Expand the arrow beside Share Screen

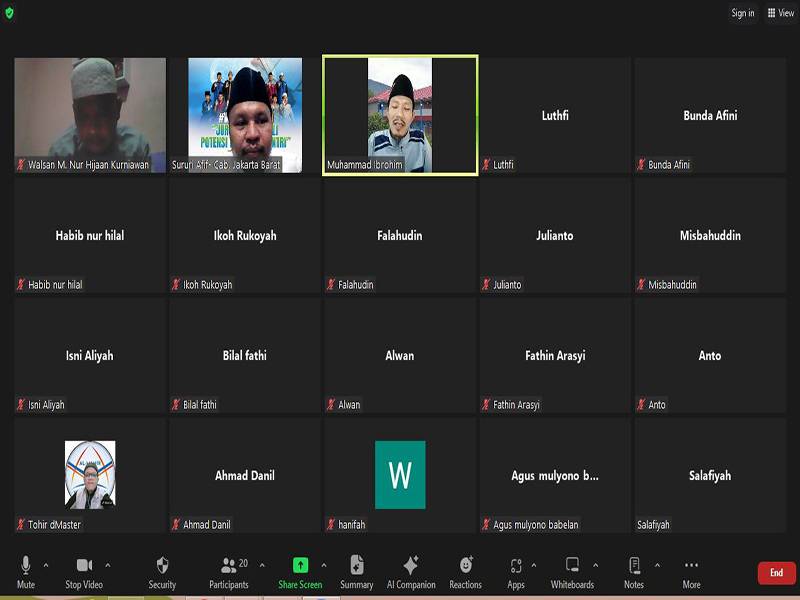[324, 565]
